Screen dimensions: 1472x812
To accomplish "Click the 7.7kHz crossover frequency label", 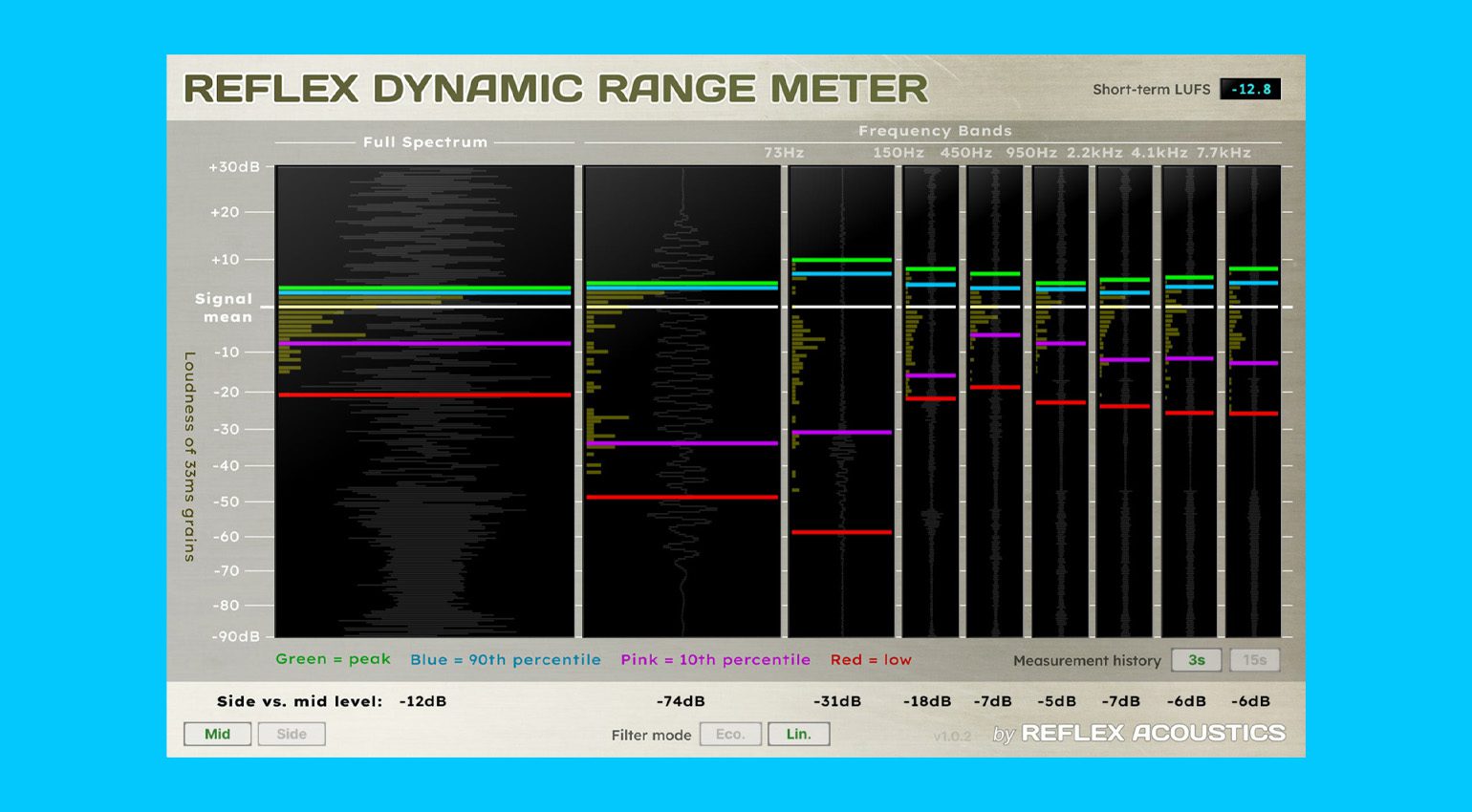I will (x=1223, y=153).
